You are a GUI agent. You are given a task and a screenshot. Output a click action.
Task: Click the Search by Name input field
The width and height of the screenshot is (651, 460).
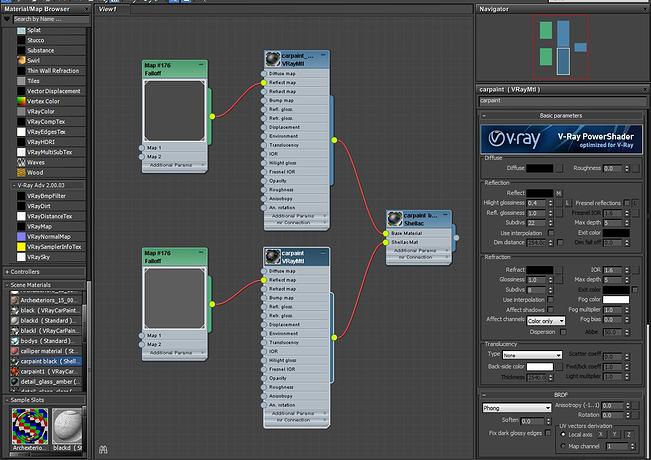tap(49, 18)
